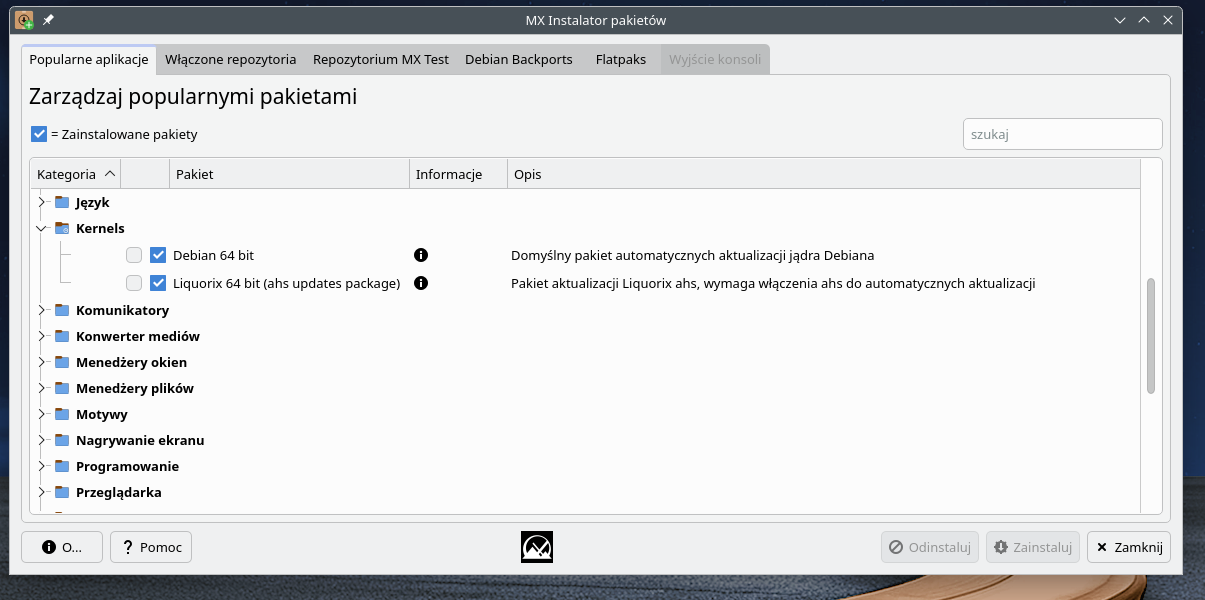Screen dimensions: 1205x600
Task: Expand the Motywy category
Action: click(x=41, y=414)
